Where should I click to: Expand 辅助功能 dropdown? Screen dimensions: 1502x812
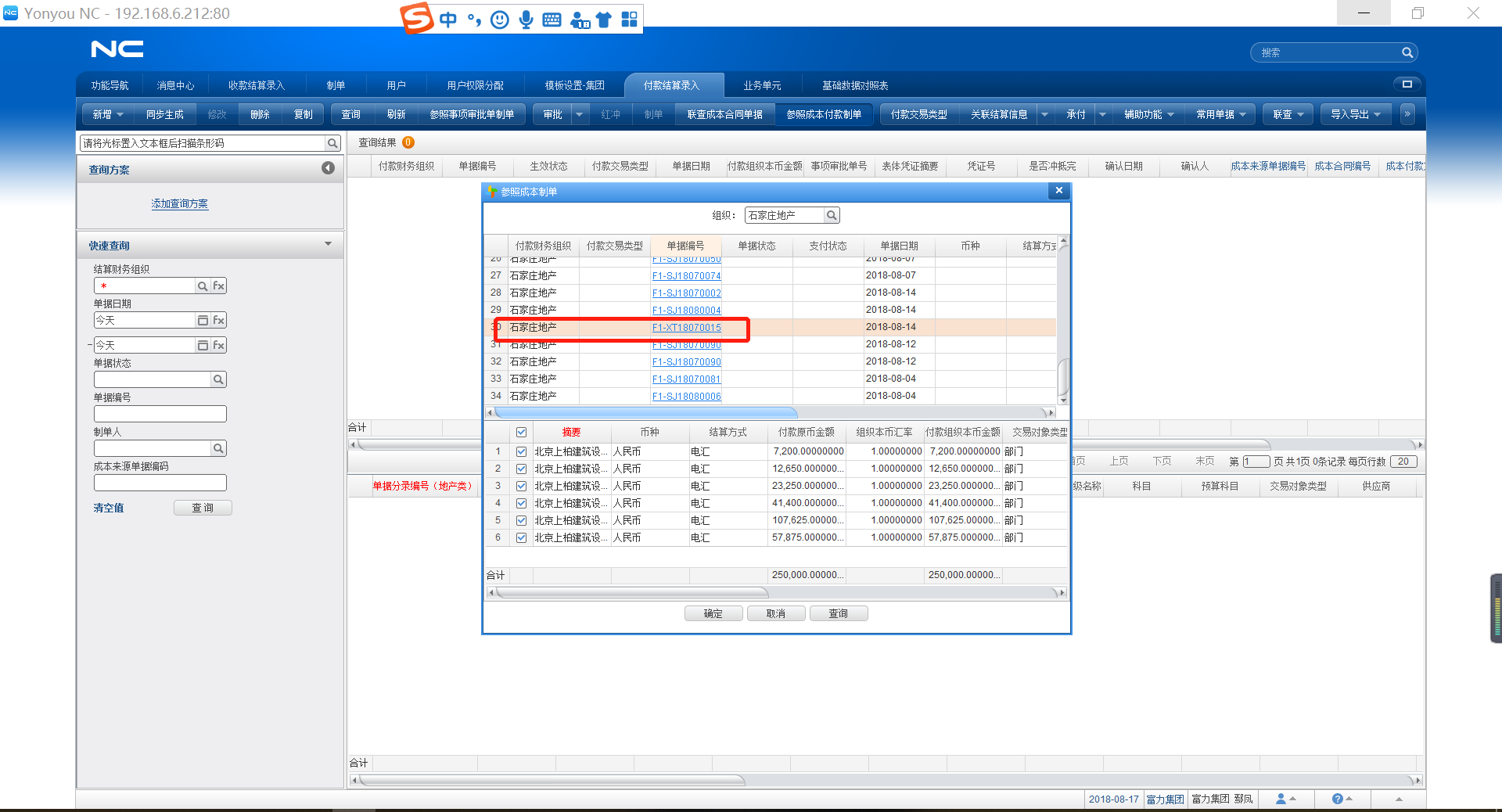coord(1171,115)
